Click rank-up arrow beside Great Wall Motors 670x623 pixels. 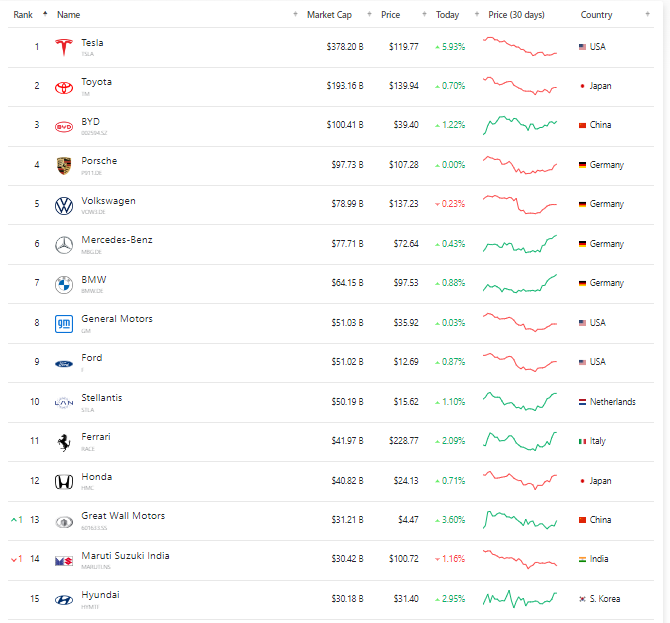point(14,520)
